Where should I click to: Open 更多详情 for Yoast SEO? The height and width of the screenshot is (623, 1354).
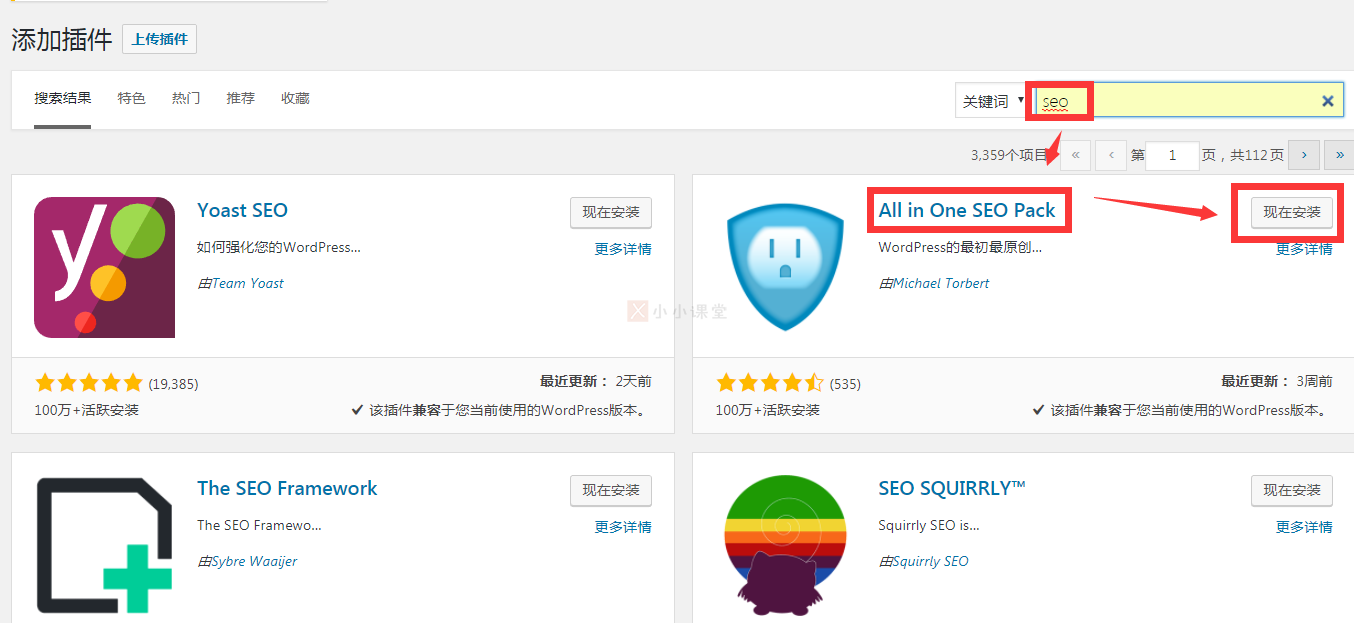[623, 249]
